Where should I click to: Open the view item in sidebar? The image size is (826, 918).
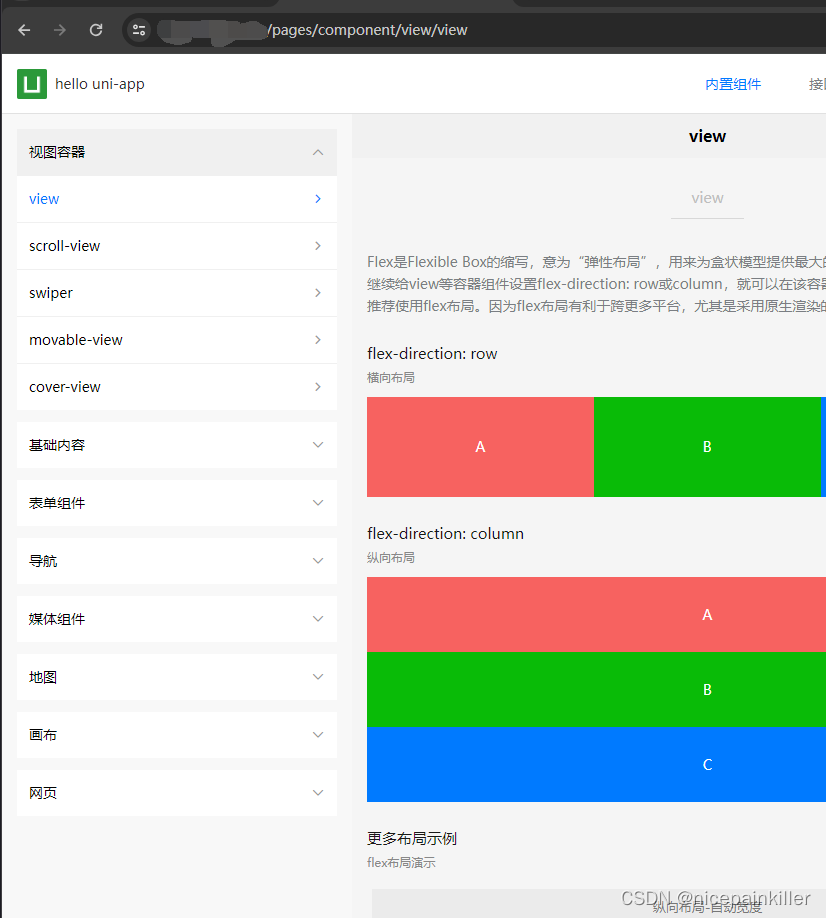coord(44,199)
